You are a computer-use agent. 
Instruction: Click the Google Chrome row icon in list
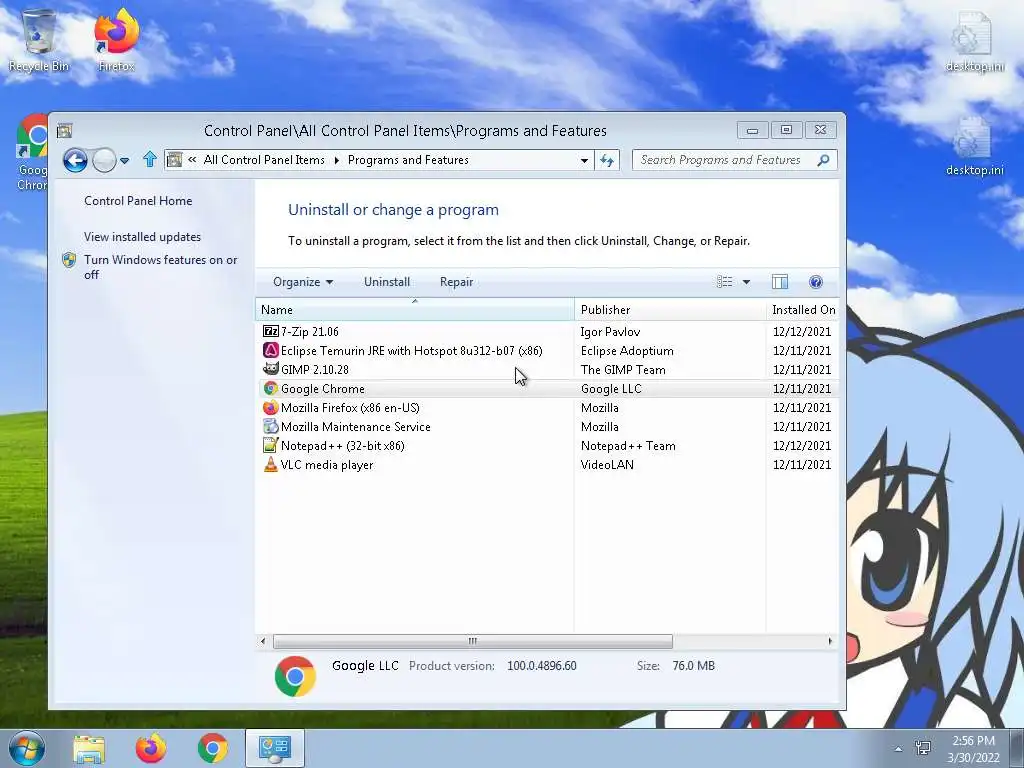(x=270, y=389)
